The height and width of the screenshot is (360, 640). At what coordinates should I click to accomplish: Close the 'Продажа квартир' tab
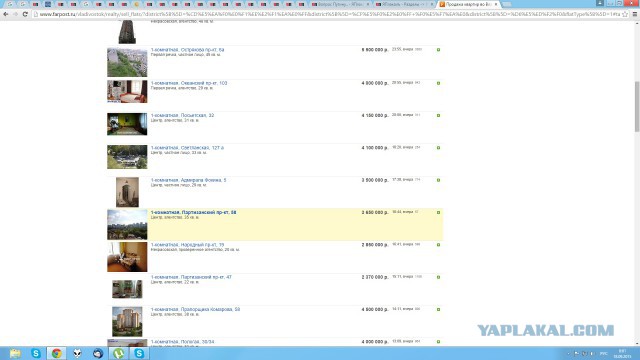(x=496, y=4)
